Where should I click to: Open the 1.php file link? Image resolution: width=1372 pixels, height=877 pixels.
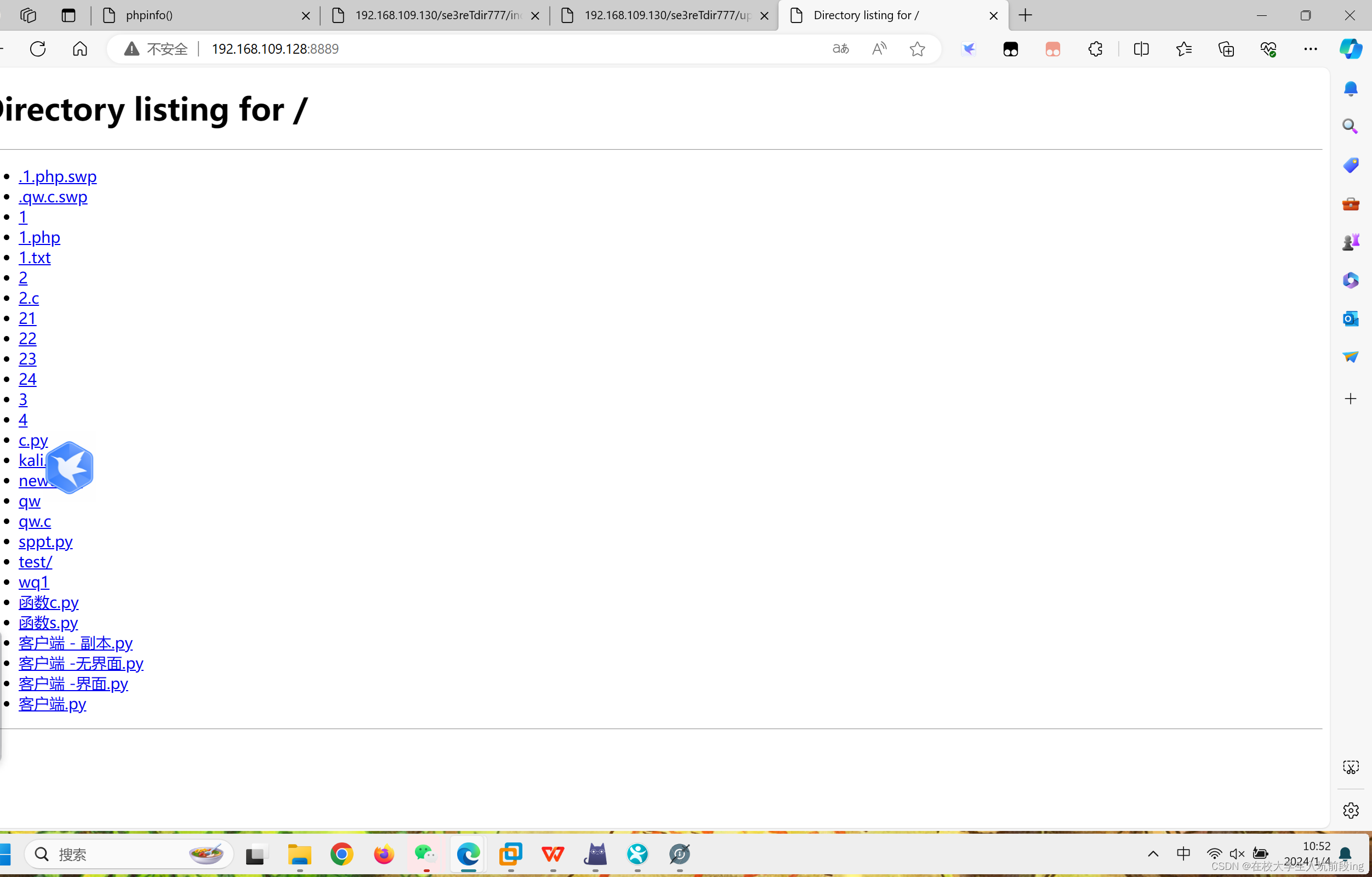[x=39, y=237]
